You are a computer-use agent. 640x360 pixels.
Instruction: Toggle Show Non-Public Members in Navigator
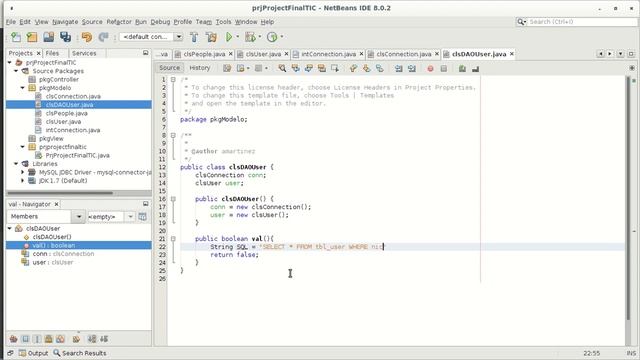pyautogui.click(x=49, y=339)
